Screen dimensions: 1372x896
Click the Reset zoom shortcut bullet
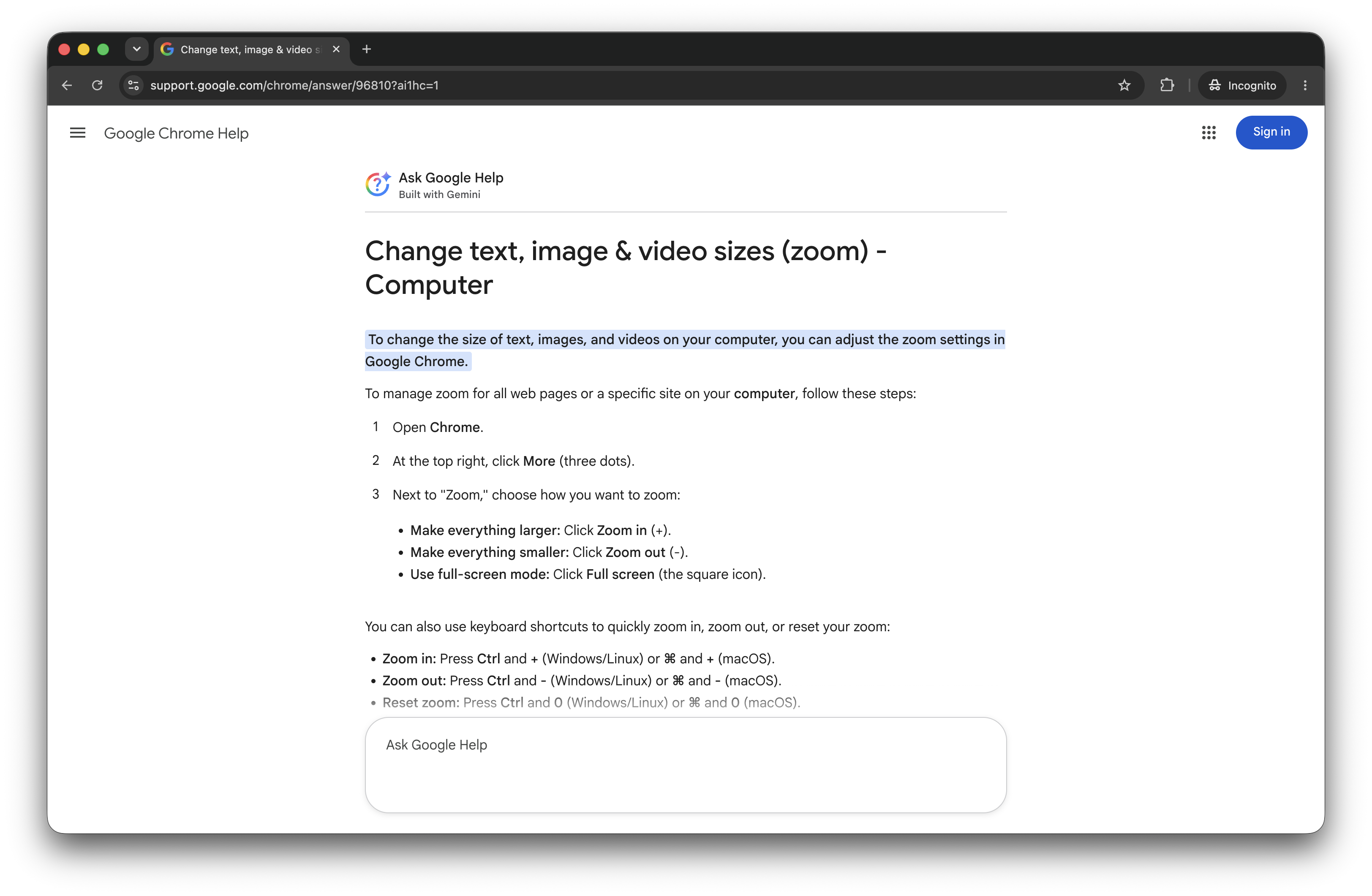pos(591,702)
